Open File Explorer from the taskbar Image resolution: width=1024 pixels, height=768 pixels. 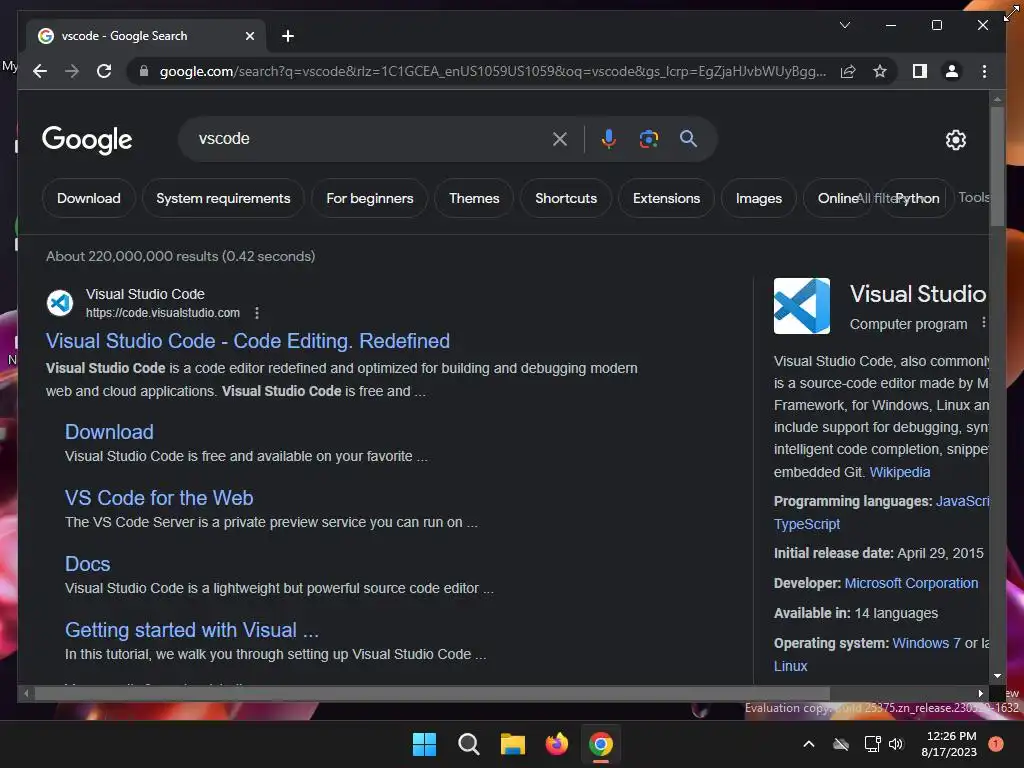point(513,744)
